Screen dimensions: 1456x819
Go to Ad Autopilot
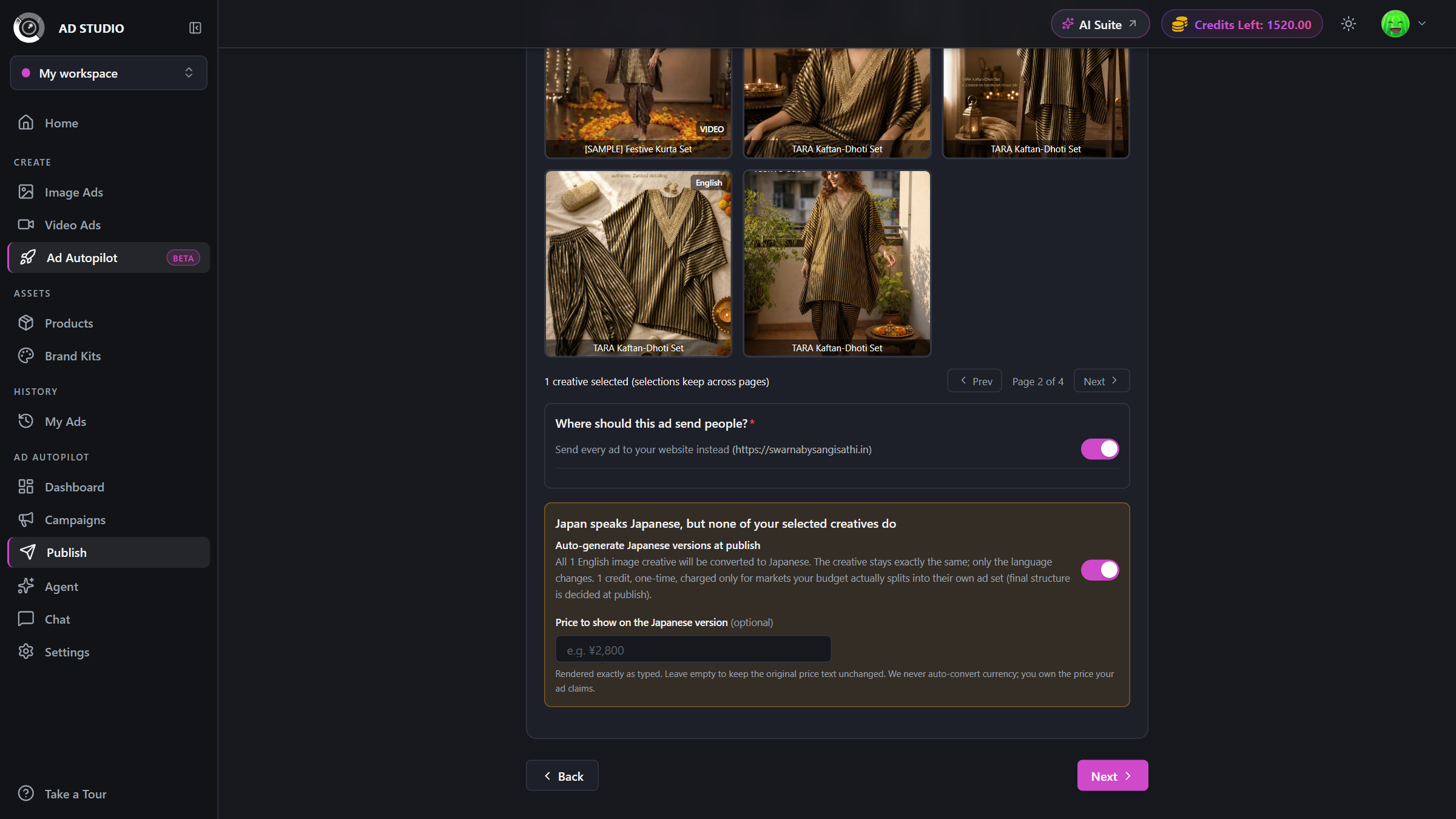pyautogui.click(x=109, y=257)
